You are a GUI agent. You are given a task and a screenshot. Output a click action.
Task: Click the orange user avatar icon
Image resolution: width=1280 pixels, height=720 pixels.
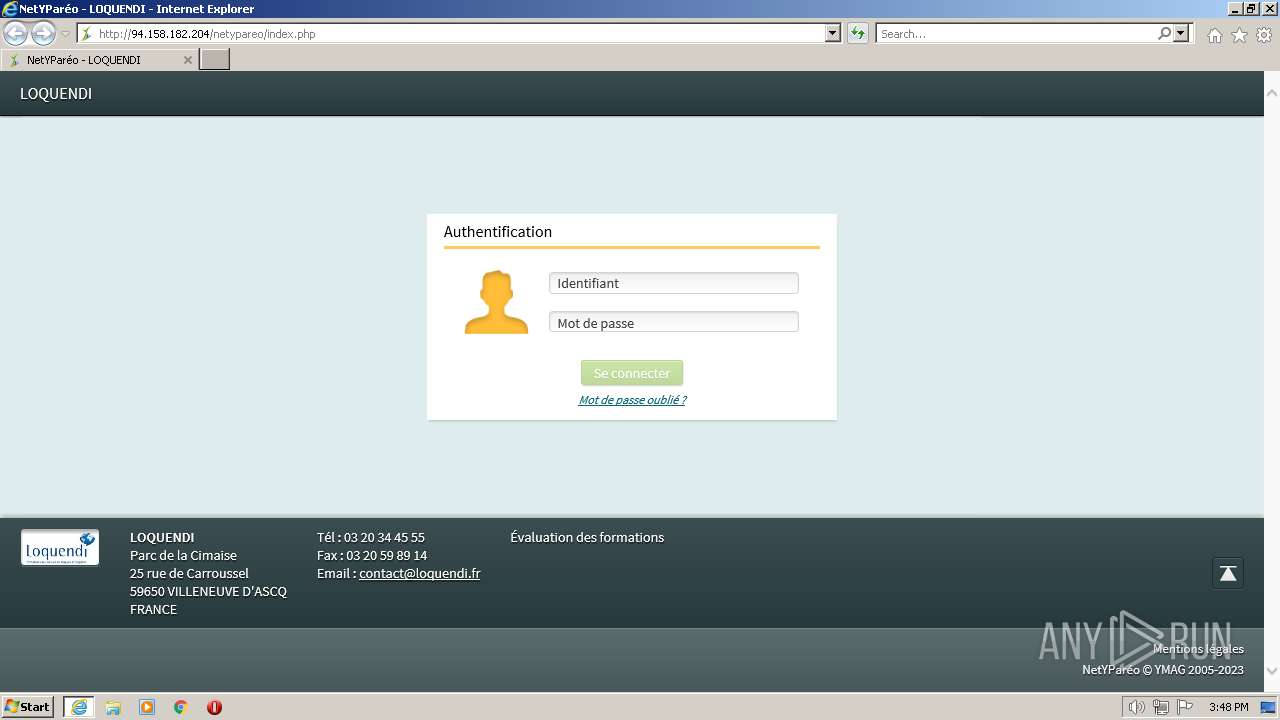click(x=496, y=302)
